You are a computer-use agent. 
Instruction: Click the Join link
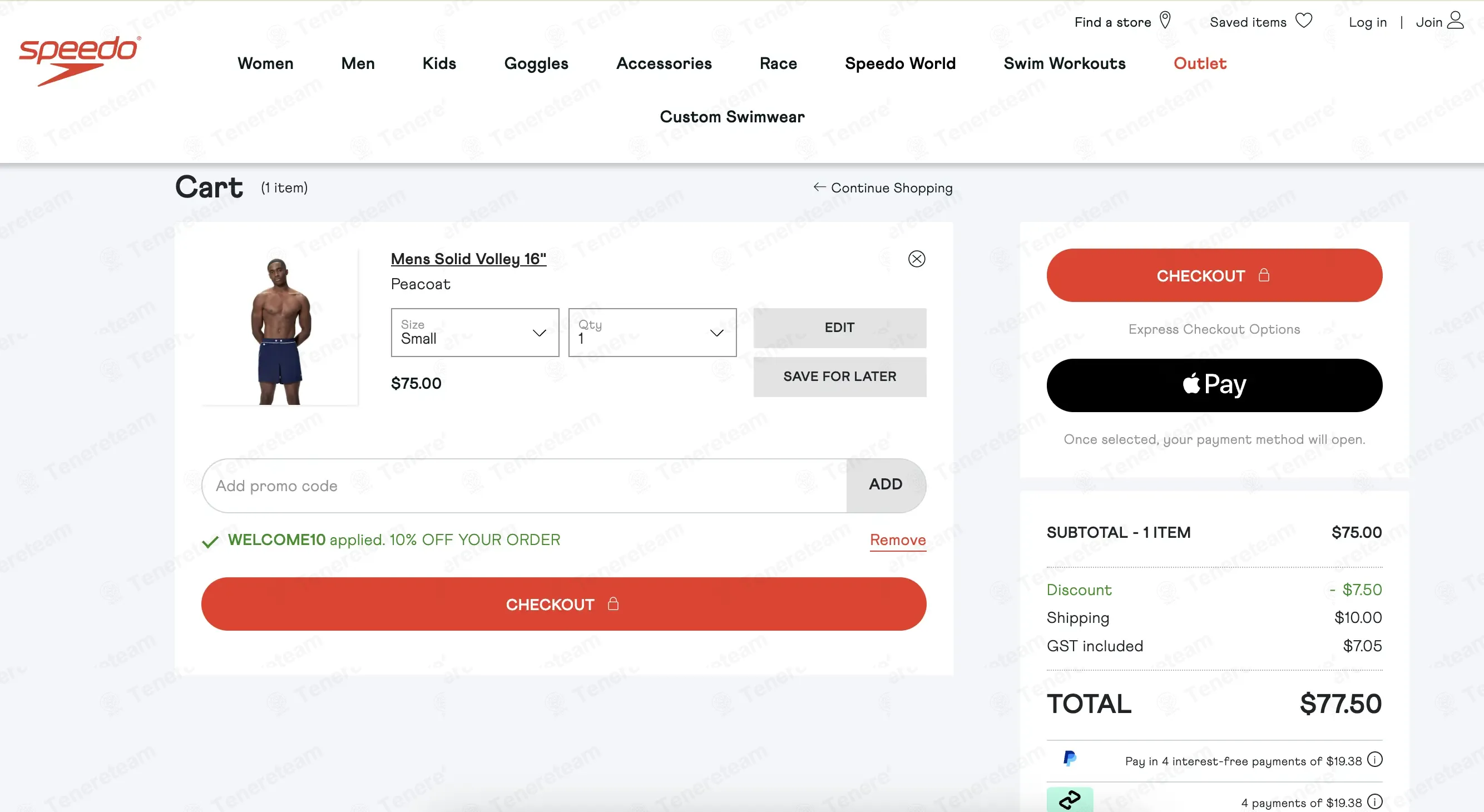(x=1429, y=22)
